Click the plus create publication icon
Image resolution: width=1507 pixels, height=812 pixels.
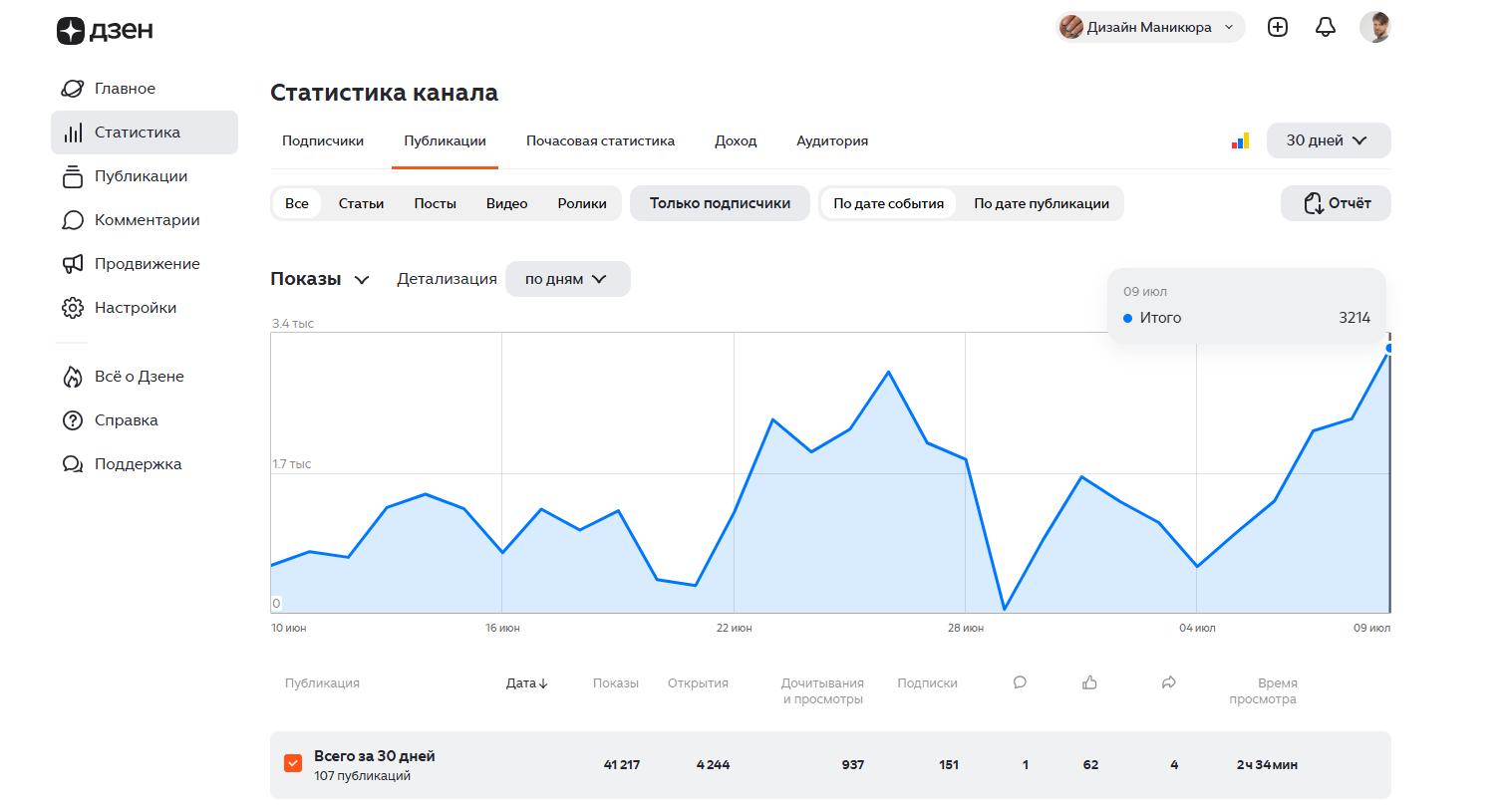pyautogui.click(x=1278, y=27)
